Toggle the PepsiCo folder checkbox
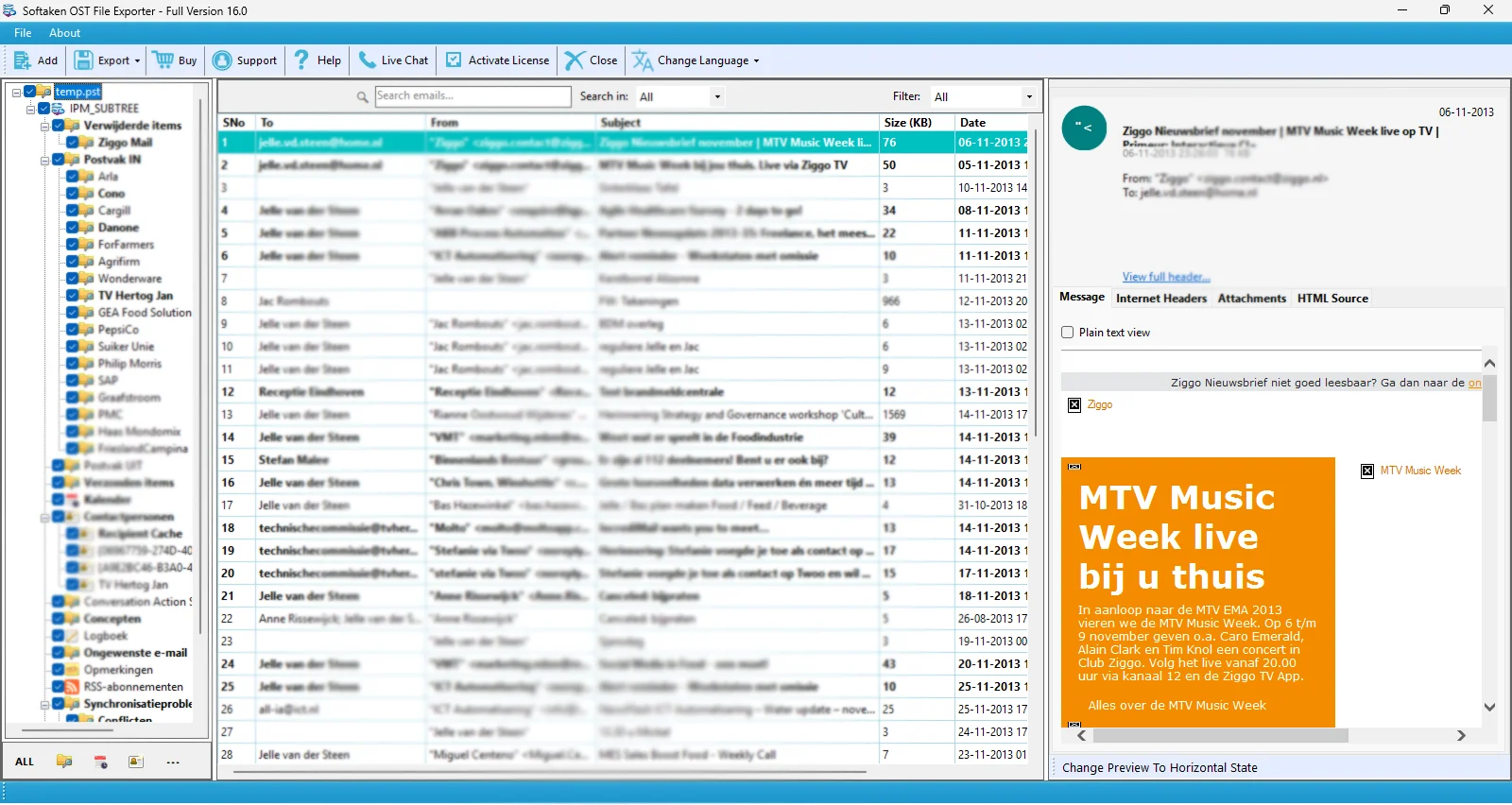This screenshot has width=1512, height=805. (72, 330)
